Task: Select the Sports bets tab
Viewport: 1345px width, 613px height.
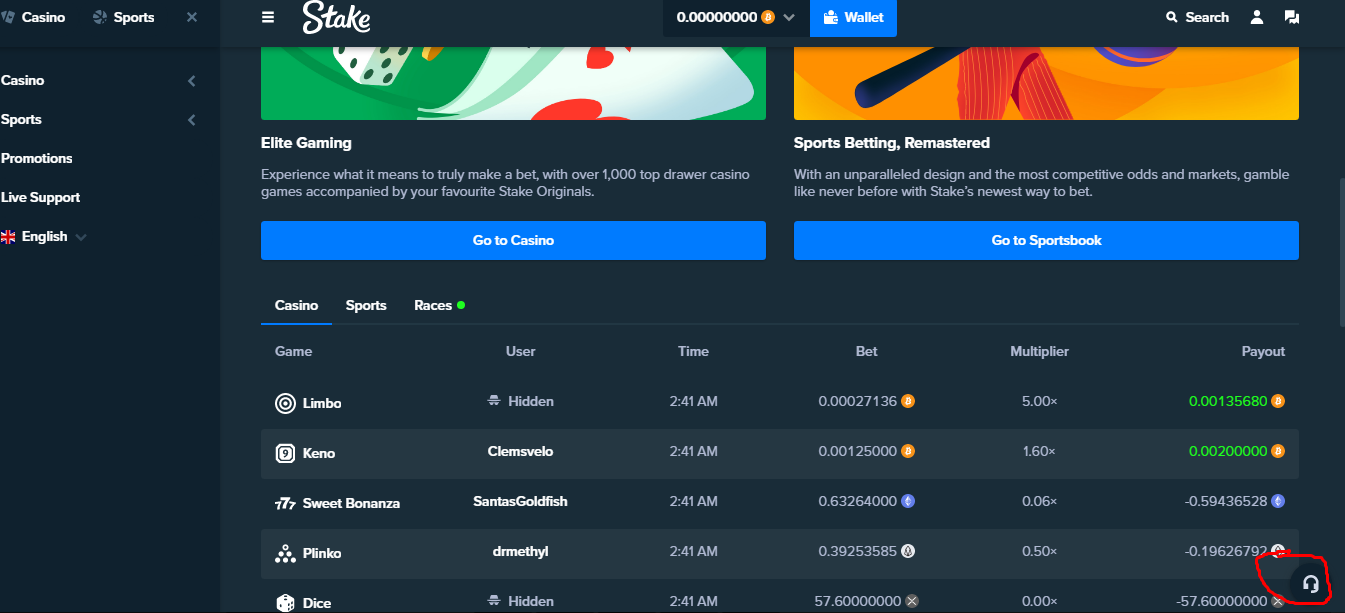Action: click(x=366, y=305)
